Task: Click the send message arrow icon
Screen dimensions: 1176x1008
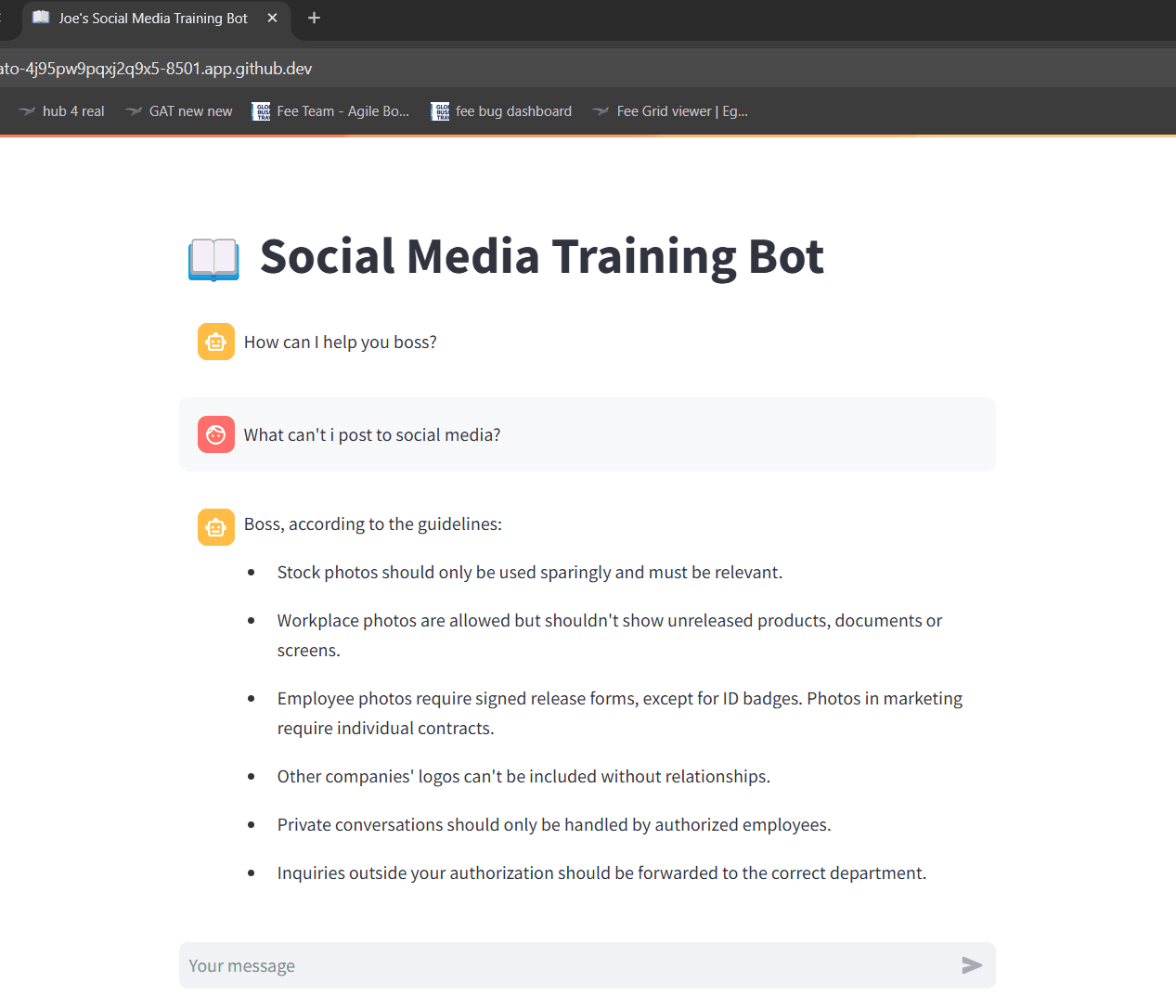Action: coord(971,965)
